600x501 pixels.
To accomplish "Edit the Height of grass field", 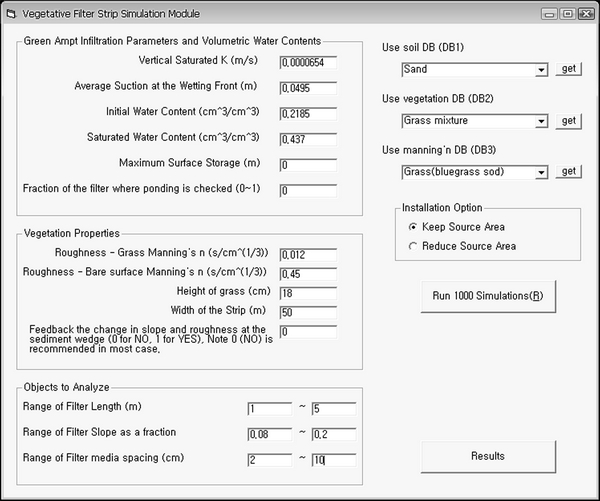I will [x=308, y=293].
